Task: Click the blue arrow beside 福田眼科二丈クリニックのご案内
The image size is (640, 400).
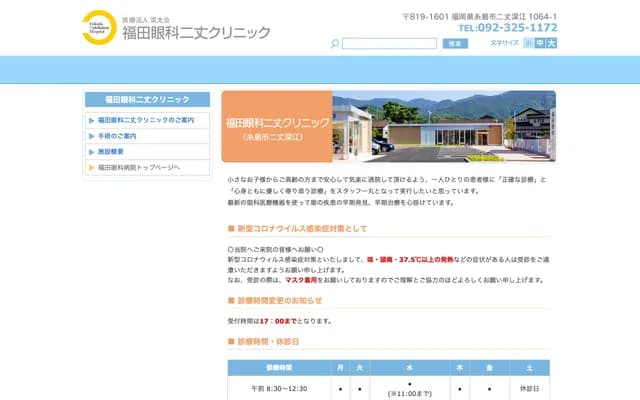Action: click(91, 120)
